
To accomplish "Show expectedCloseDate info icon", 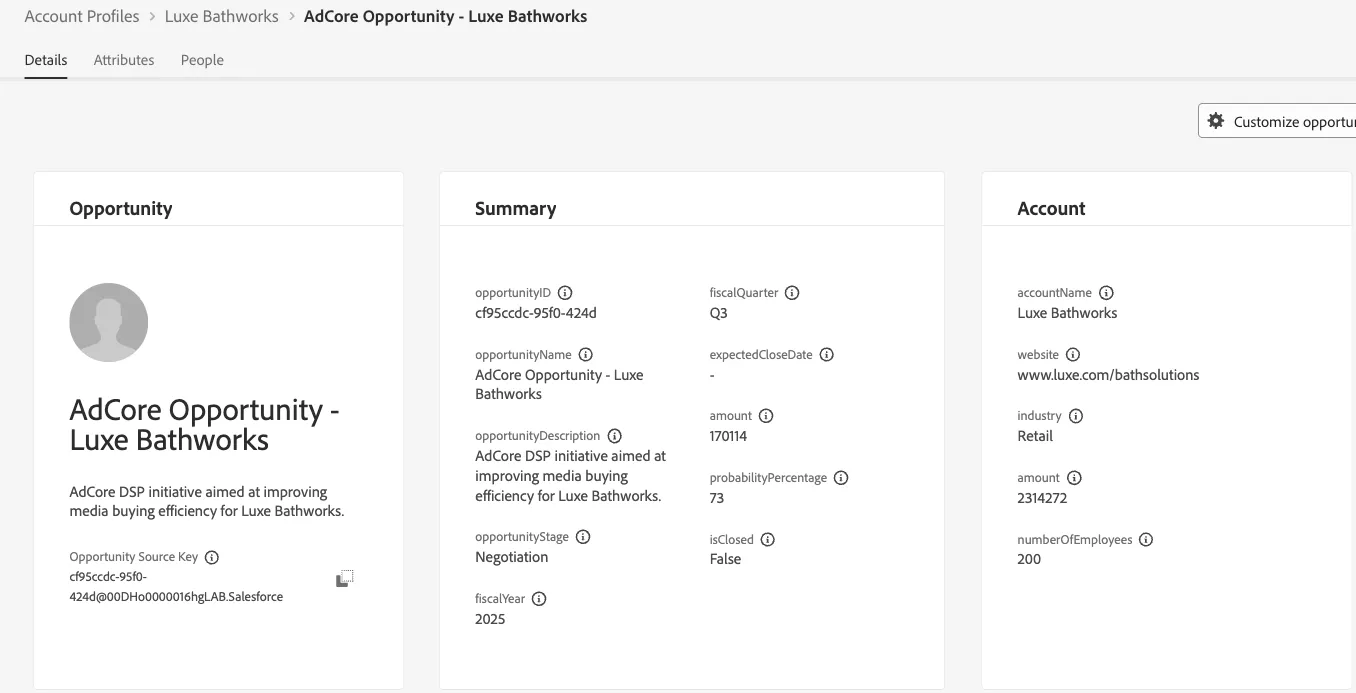I will pyautogui.click(x=826, y=355).
